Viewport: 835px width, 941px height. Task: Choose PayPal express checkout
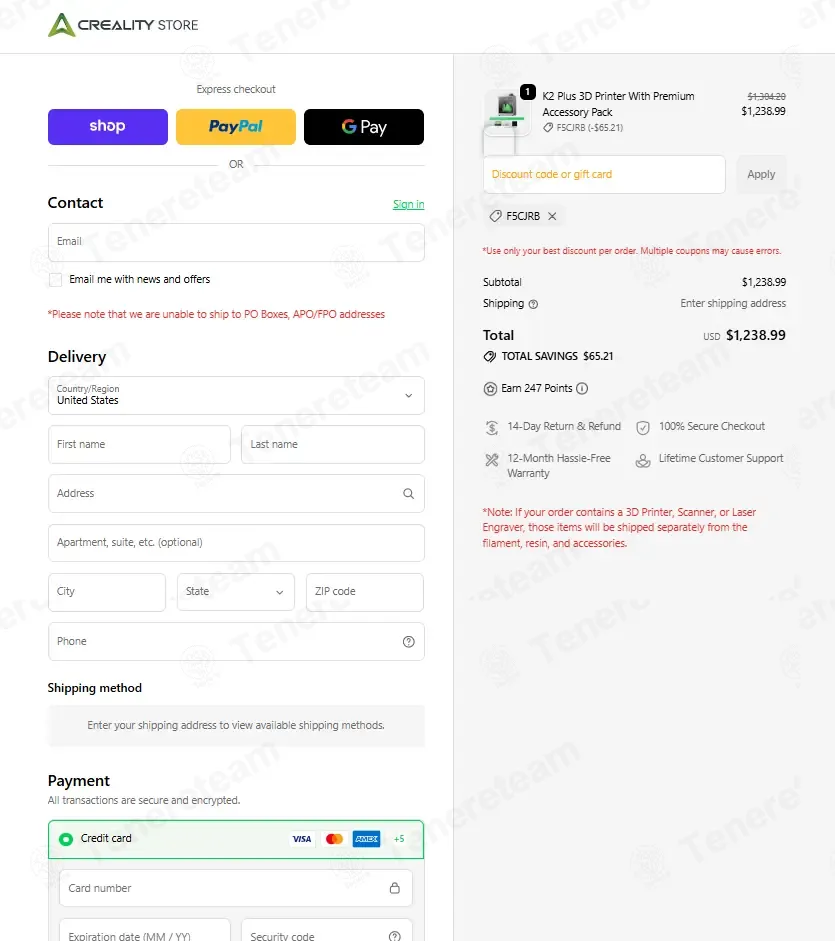(236, 127)
